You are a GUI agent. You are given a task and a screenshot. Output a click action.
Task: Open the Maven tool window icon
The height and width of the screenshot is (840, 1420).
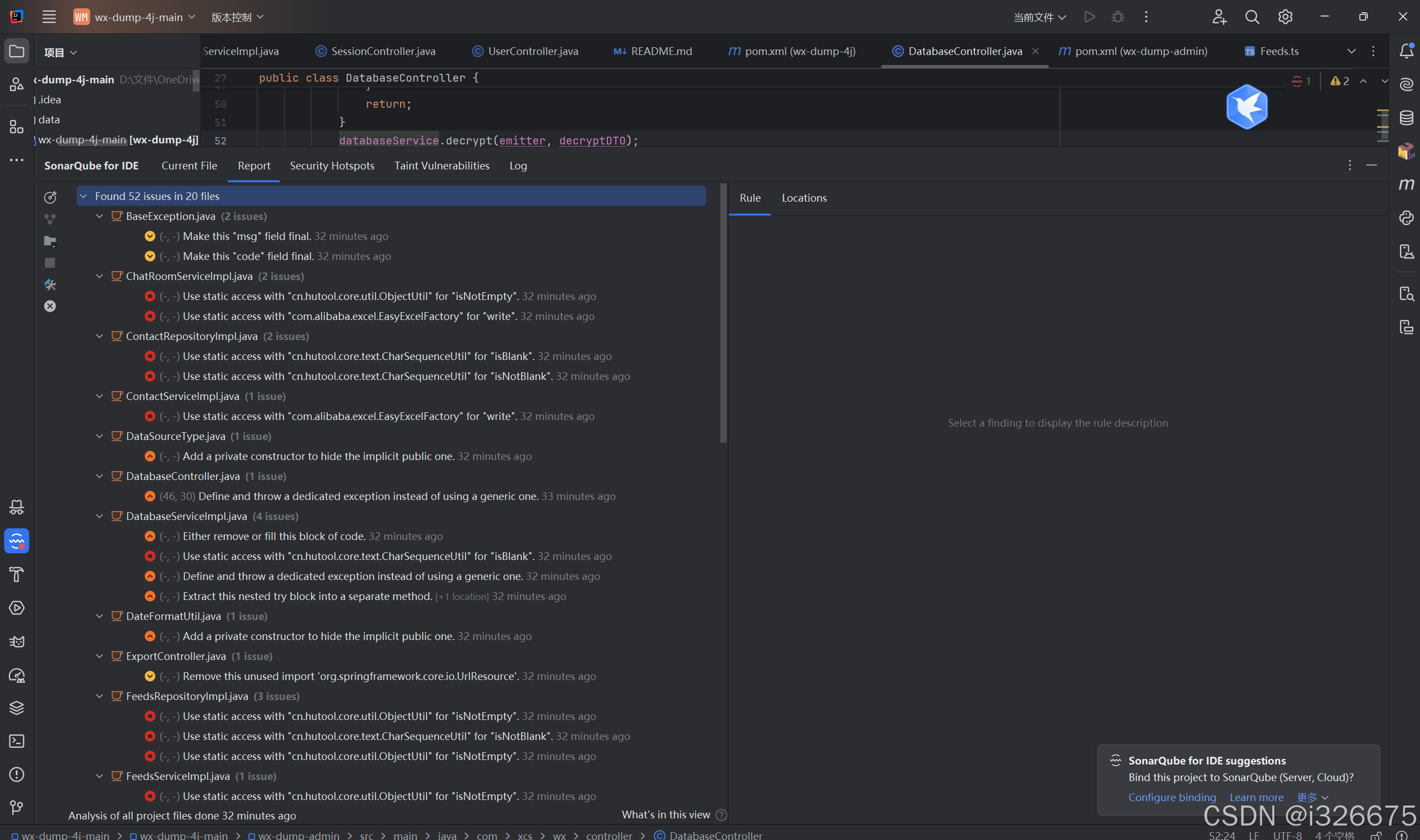[x=1407, y=184]
